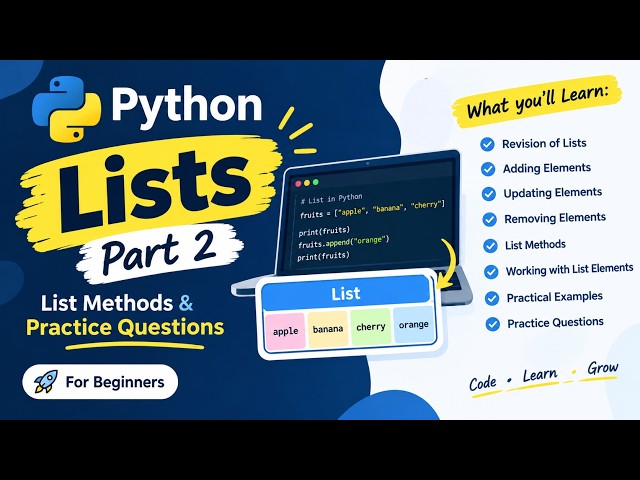Click the green dot in the code window

tap(315, 182)
